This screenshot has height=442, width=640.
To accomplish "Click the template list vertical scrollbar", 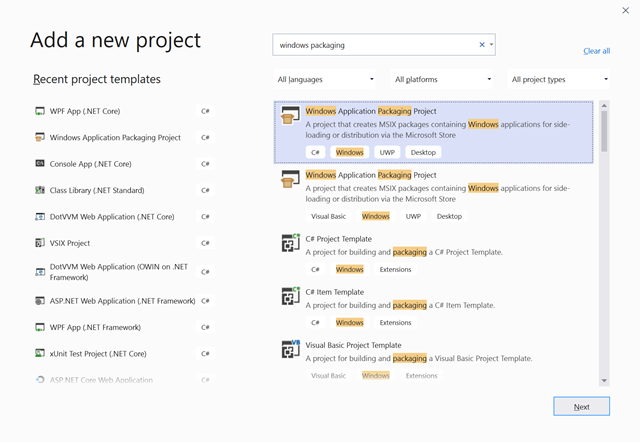I will coord(603,240).
